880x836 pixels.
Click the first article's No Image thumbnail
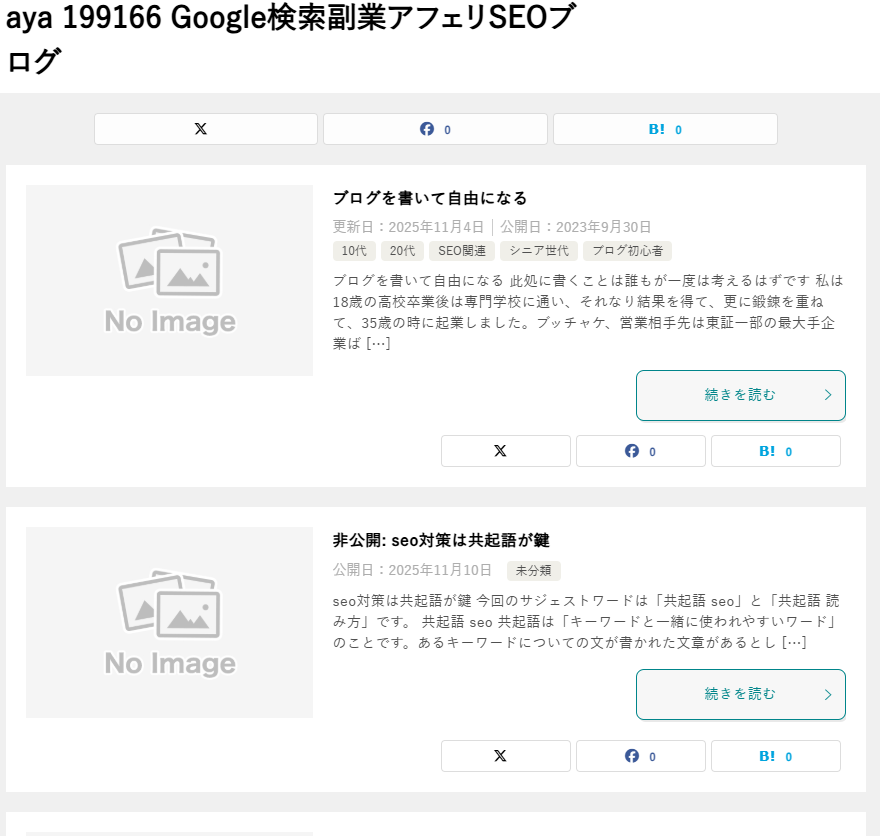(x=169, y=280)
